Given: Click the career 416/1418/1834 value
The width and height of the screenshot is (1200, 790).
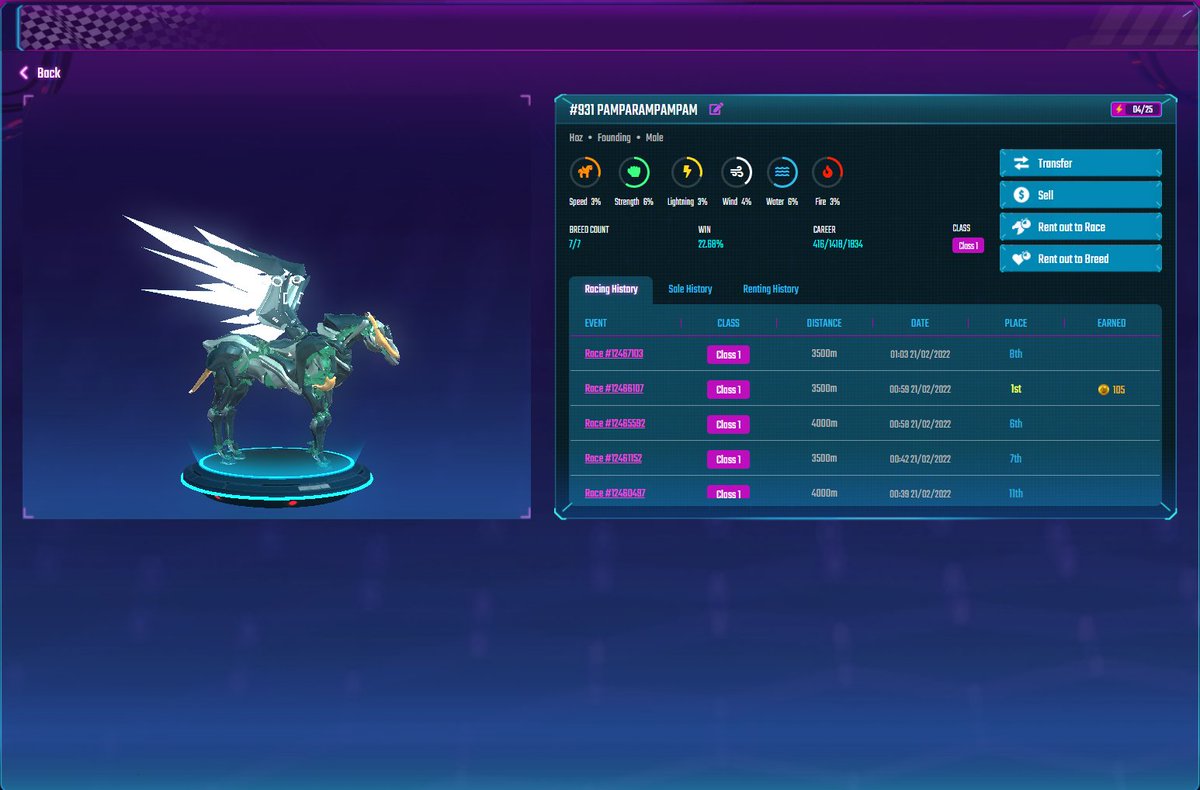Looking at the screenshot, I should coord(839,244).
